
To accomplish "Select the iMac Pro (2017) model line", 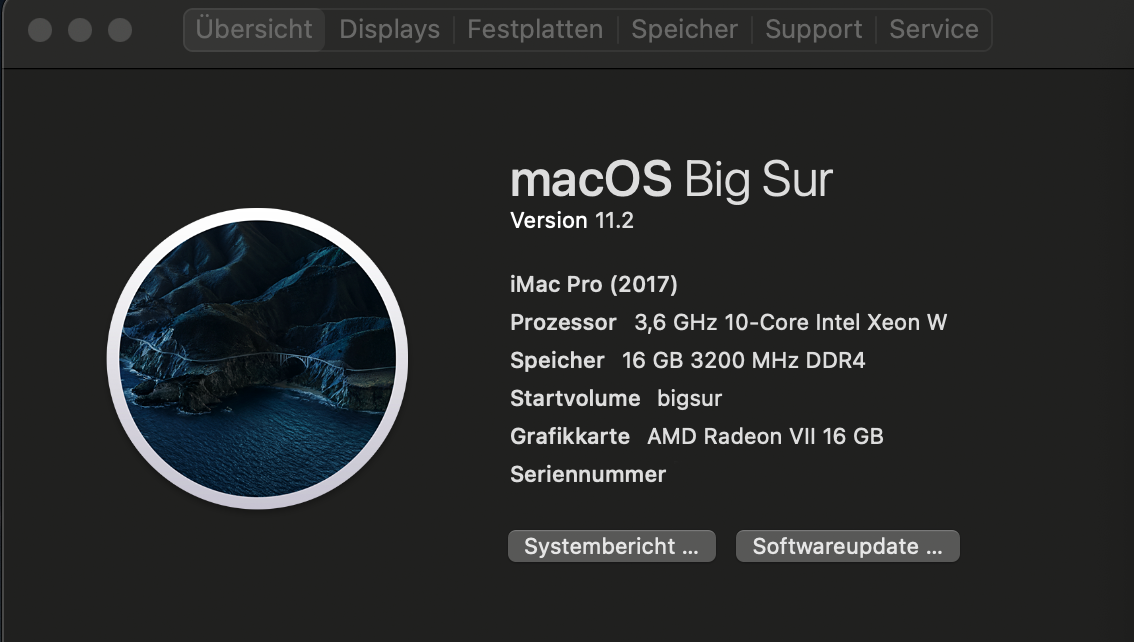I will click(x=594, y=285).
